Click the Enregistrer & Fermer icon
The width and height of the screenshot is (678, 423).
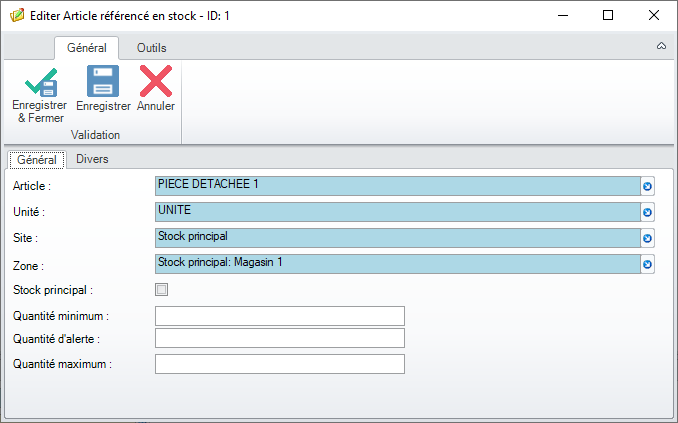tap(40, 82)
